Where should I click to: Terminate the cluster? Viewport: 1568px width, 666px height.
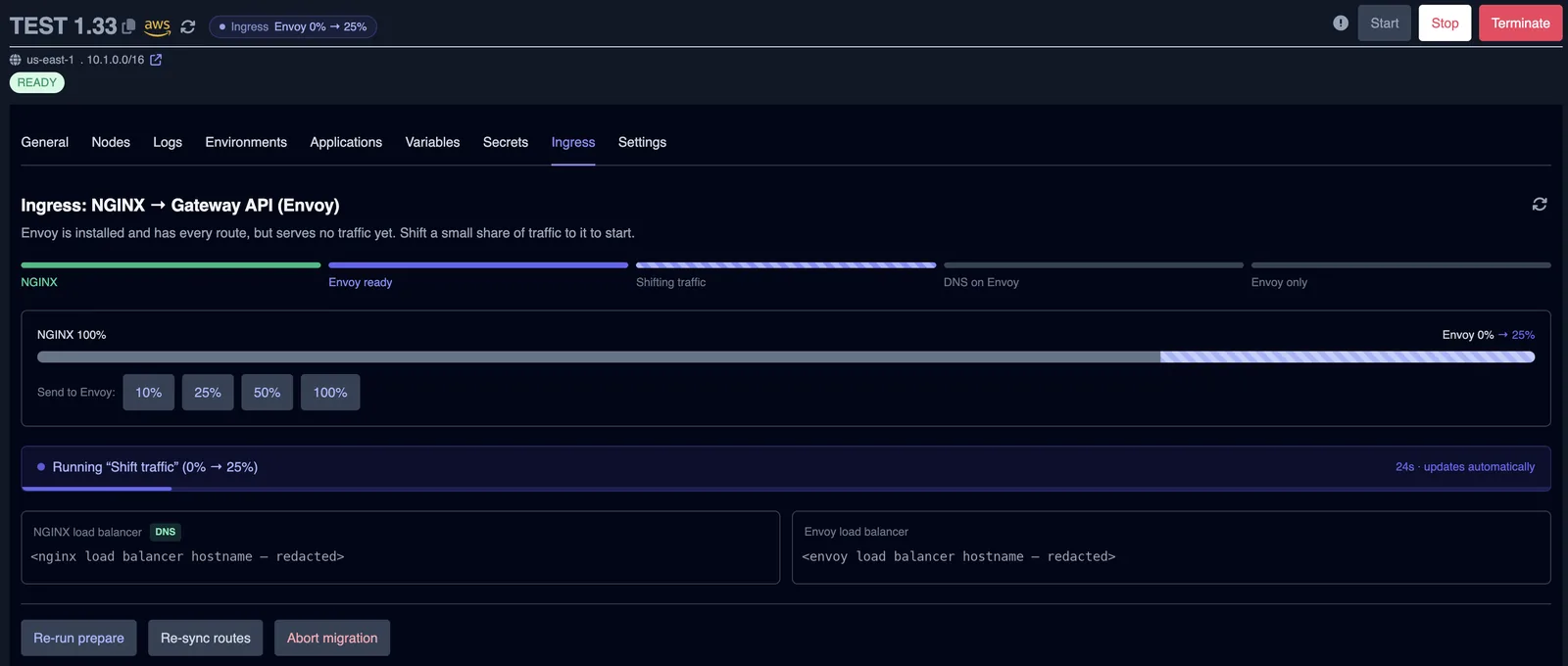[1521, 24]
